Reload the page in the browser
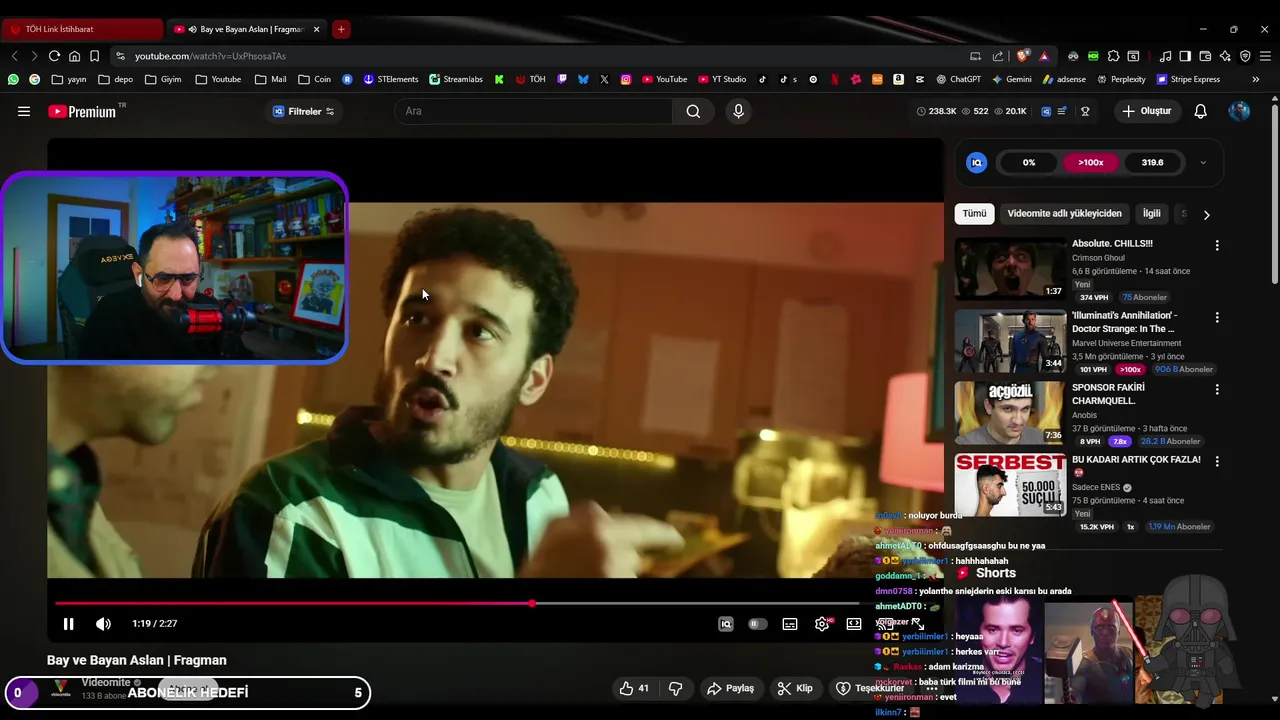The image size is (1280, 720). tap(54, 56)
